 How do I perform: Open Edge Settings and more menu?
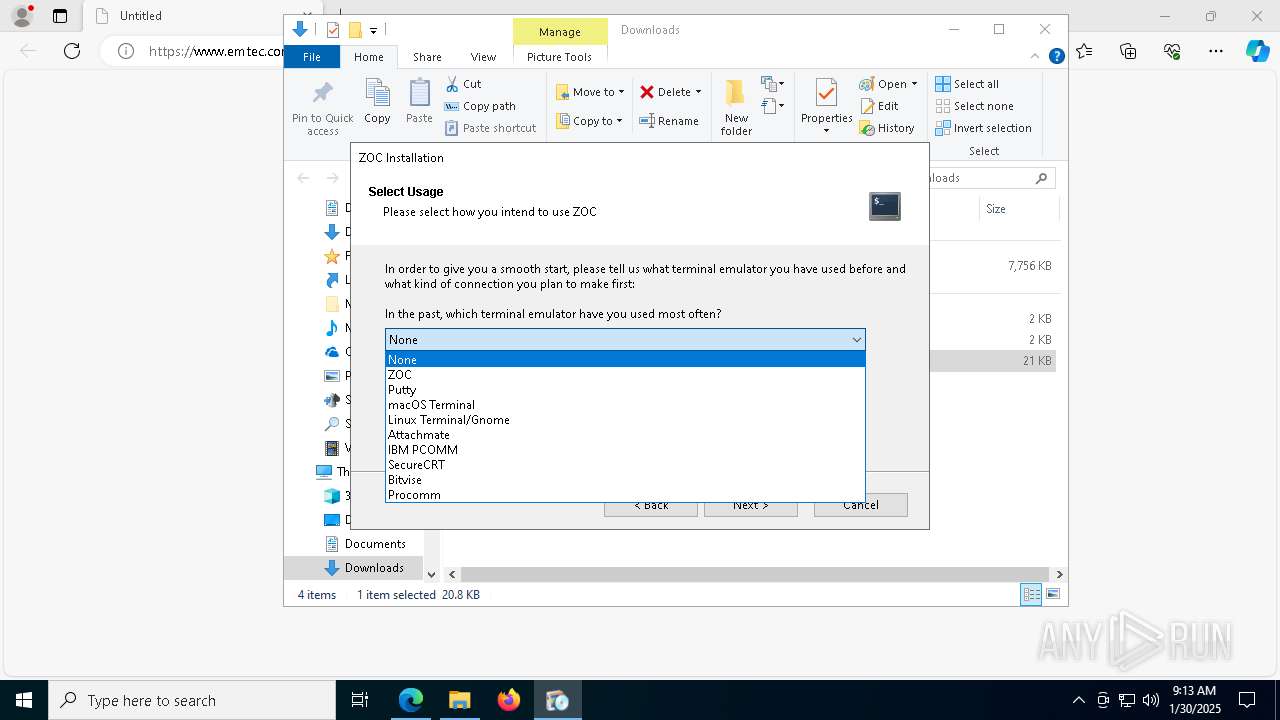coord(1215,51)
